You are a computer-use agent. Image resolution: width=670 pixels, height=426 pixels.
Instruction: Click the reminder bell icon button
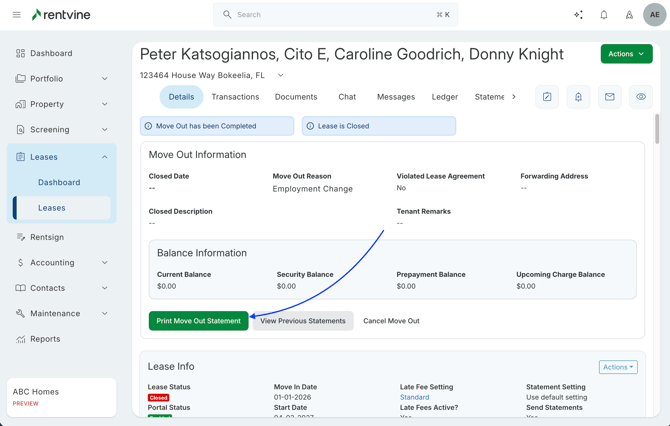(578, 97)
